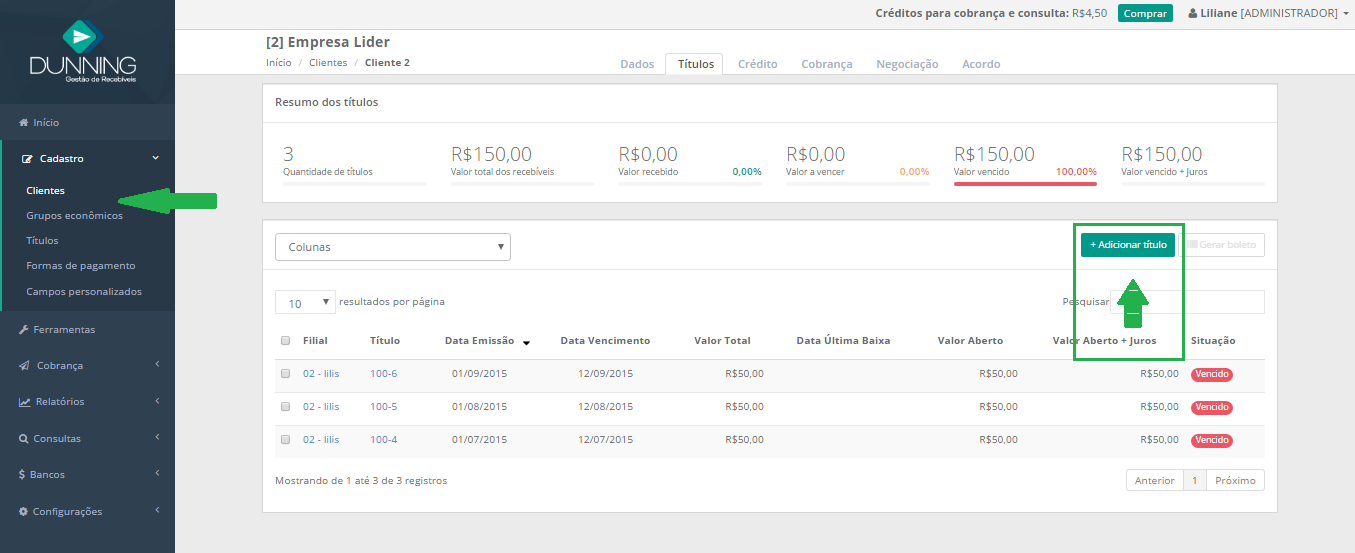
Task: Open Campos personalizados in sidebar
Action: point(84,292)
